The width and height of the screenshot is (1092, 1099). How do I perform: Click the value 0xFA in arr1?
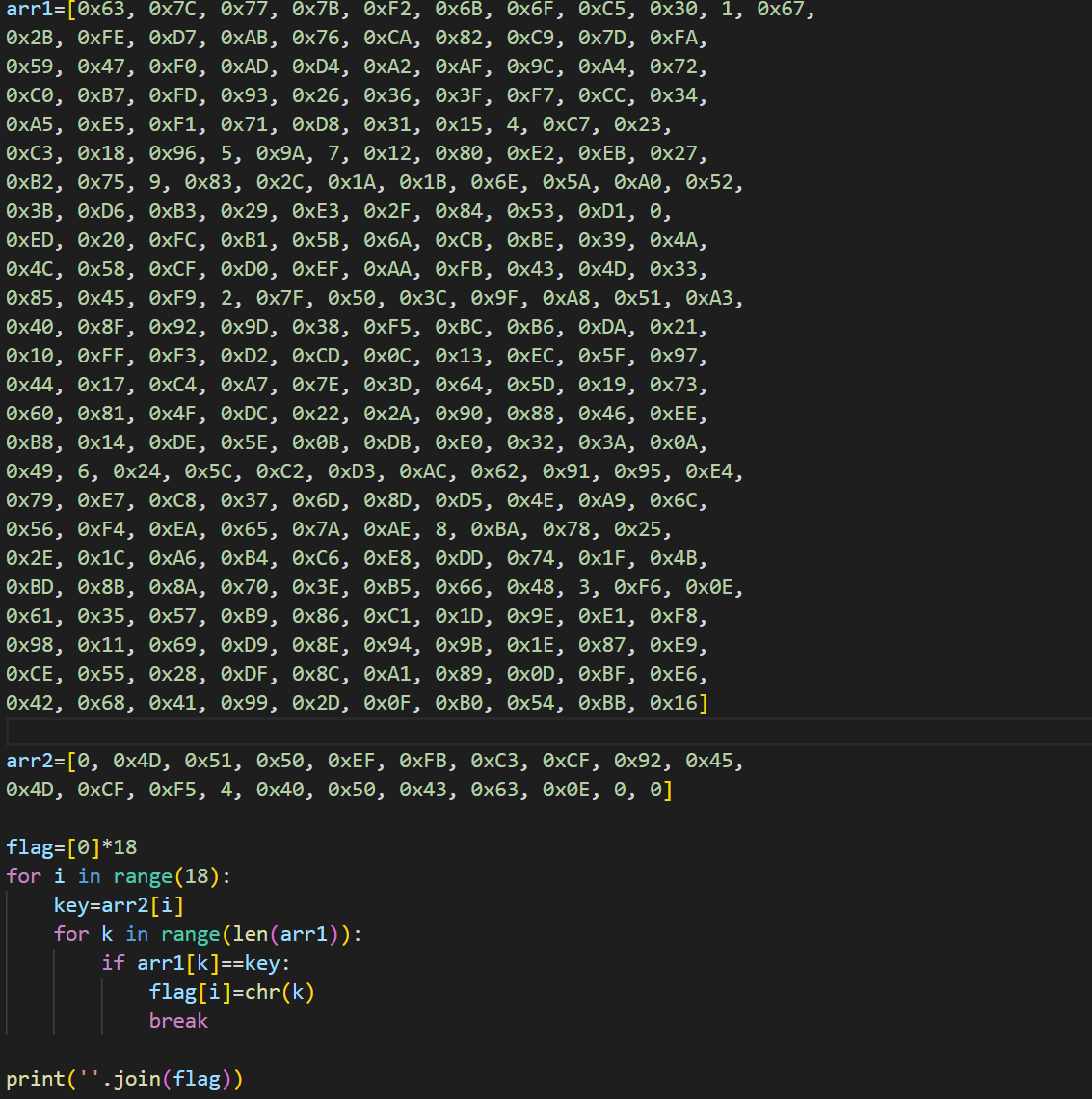click(673, 38)
